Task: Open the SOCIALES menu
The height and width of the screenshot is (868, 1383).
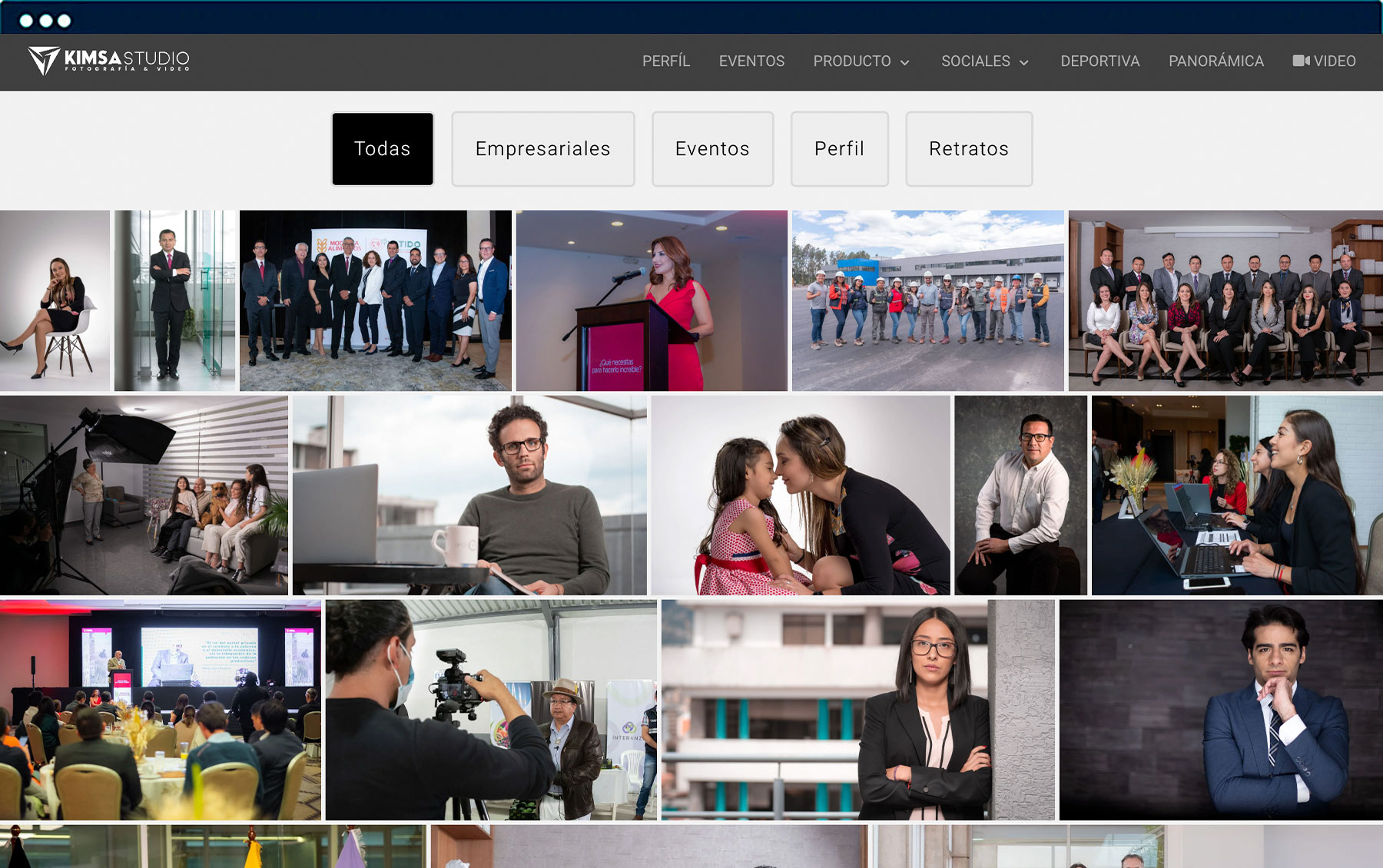Action: (976, 61)
